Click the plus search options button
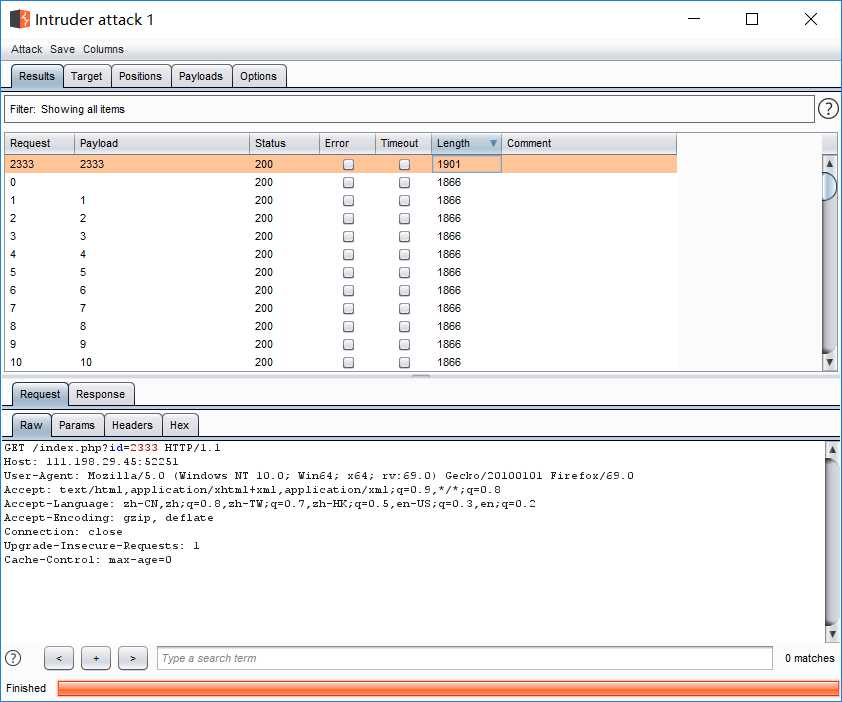Image resolution: width=842 pixels, height=702 pixels. click(96, 658)
